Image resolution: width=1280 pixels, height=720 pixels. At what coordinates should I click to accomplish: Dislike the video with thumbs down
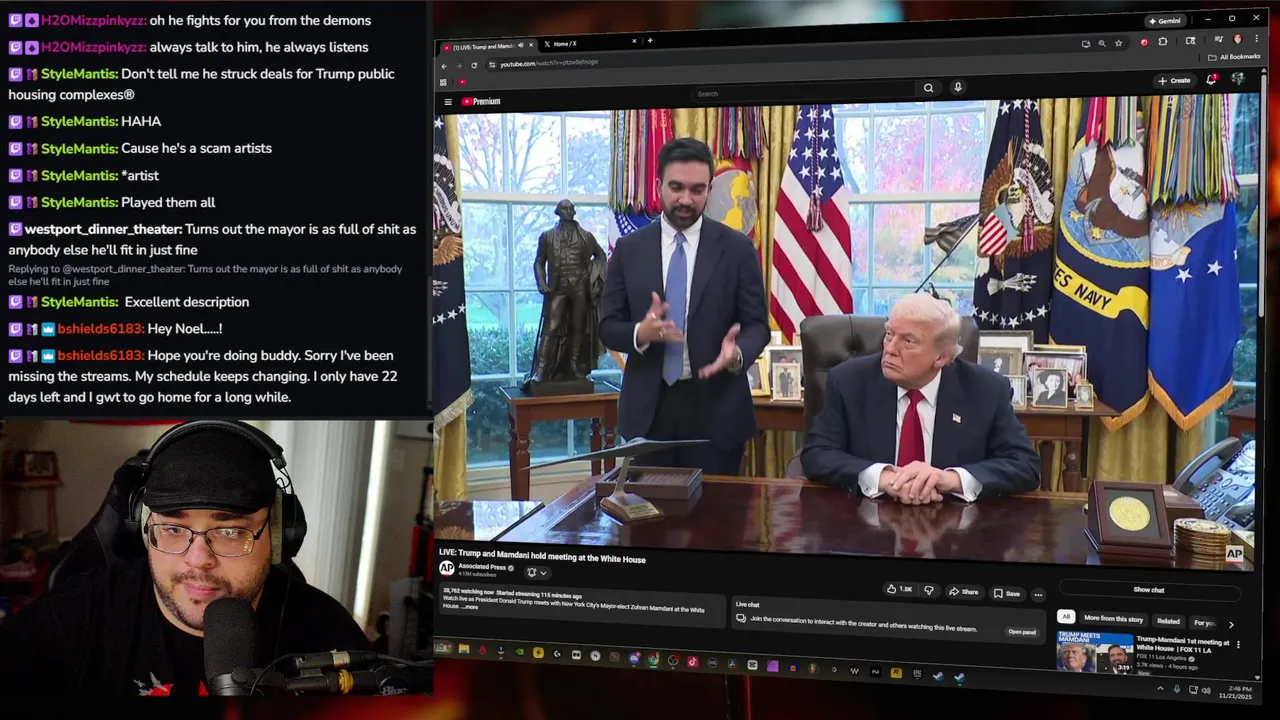[x=928, y=591]
